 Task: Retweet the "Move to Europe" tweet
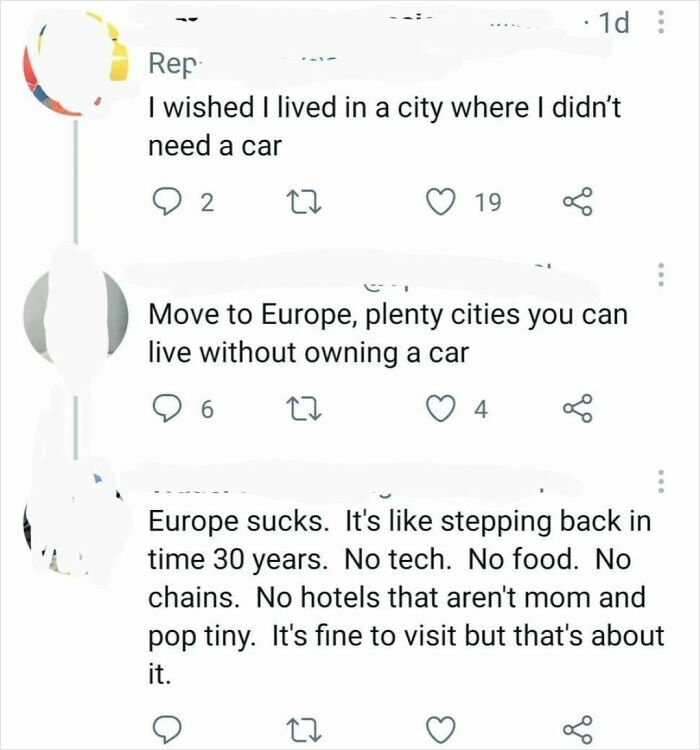coord(303,410)
